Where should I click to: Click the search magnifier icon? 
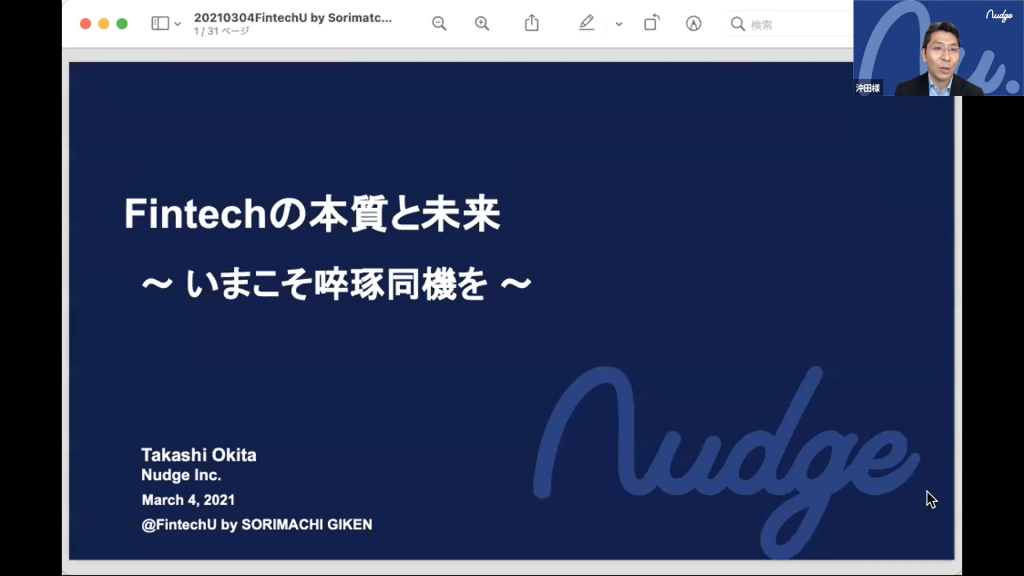click(737, 24)
